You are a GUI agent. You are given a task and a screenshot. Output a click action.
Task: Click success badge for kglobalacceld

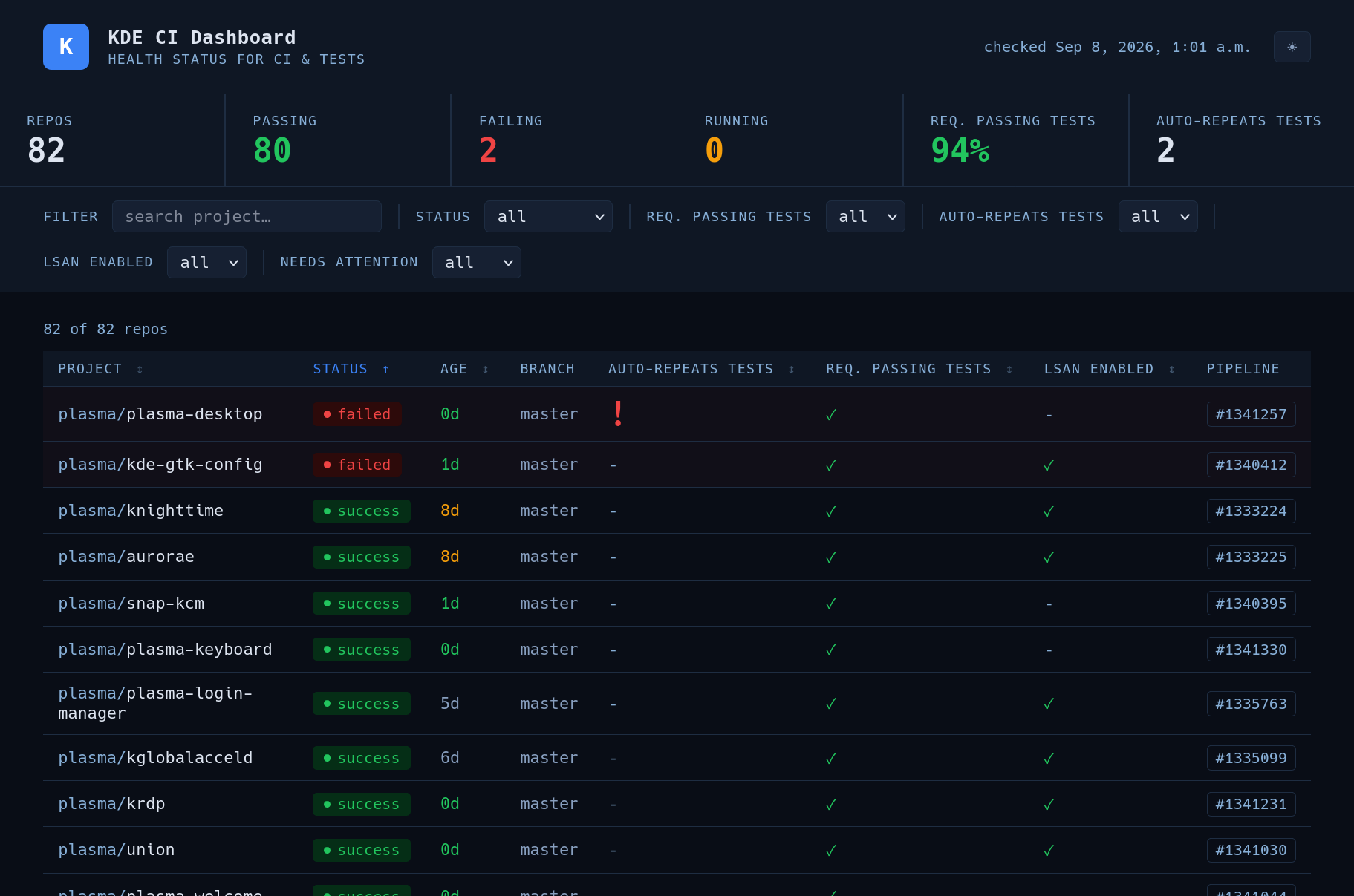coord(362,758)
